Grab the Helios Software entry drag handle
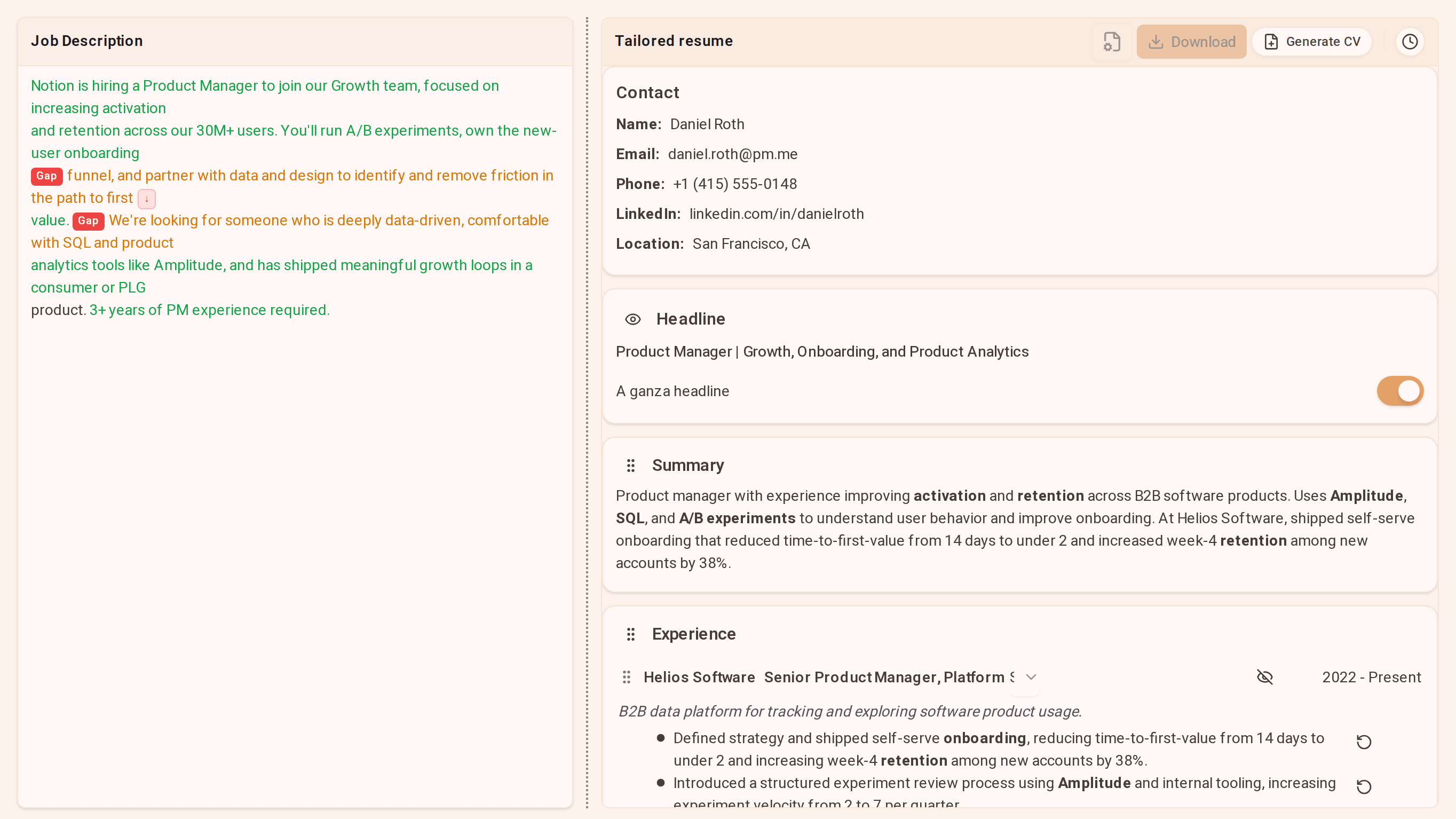1456x819 pixels. (626, 677)
